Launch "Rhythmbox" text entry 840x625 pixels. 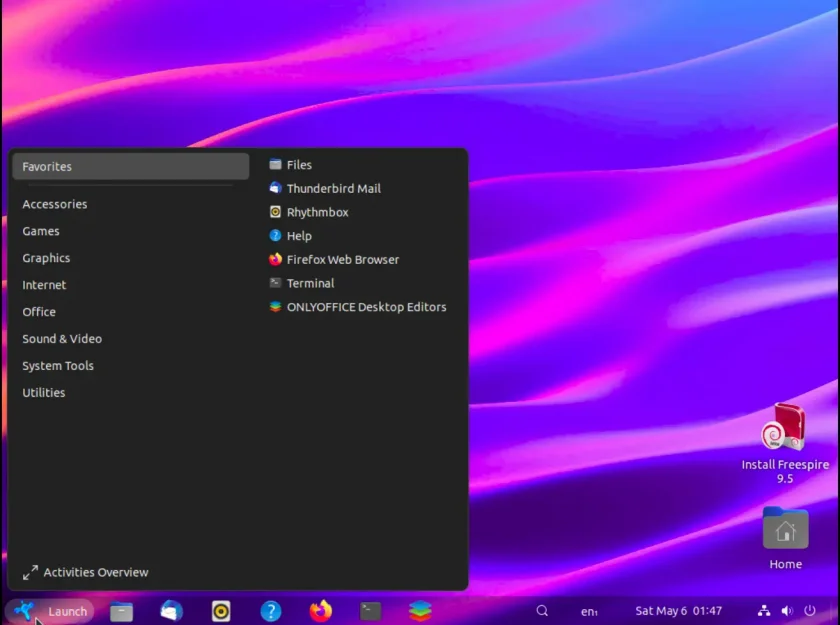pyautogui.click(x=318, y=212)
